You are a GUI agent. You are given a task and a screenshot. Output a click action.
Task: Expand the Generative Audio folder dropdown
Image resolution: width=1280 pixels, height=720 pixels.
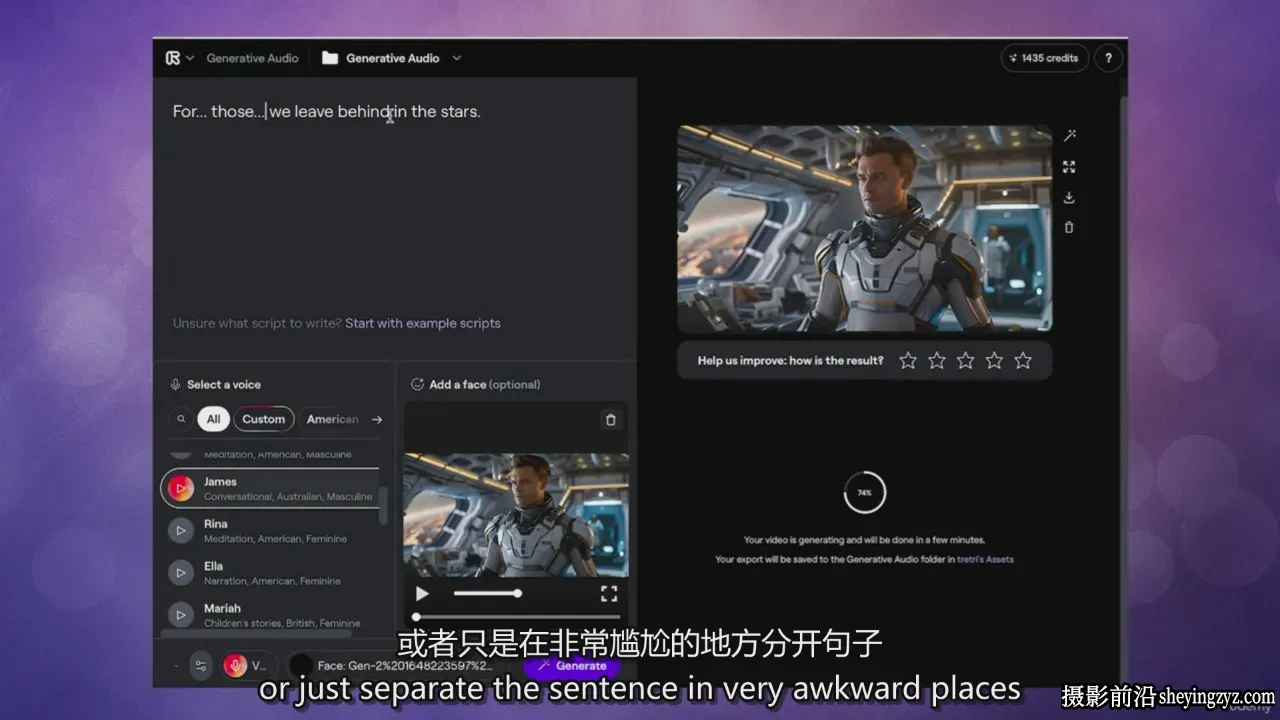coord(456,58)
